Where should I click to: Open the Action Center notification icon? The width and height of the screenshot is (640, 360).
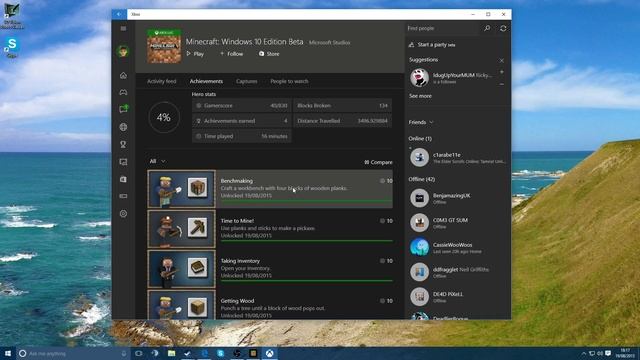coord(608,353)
